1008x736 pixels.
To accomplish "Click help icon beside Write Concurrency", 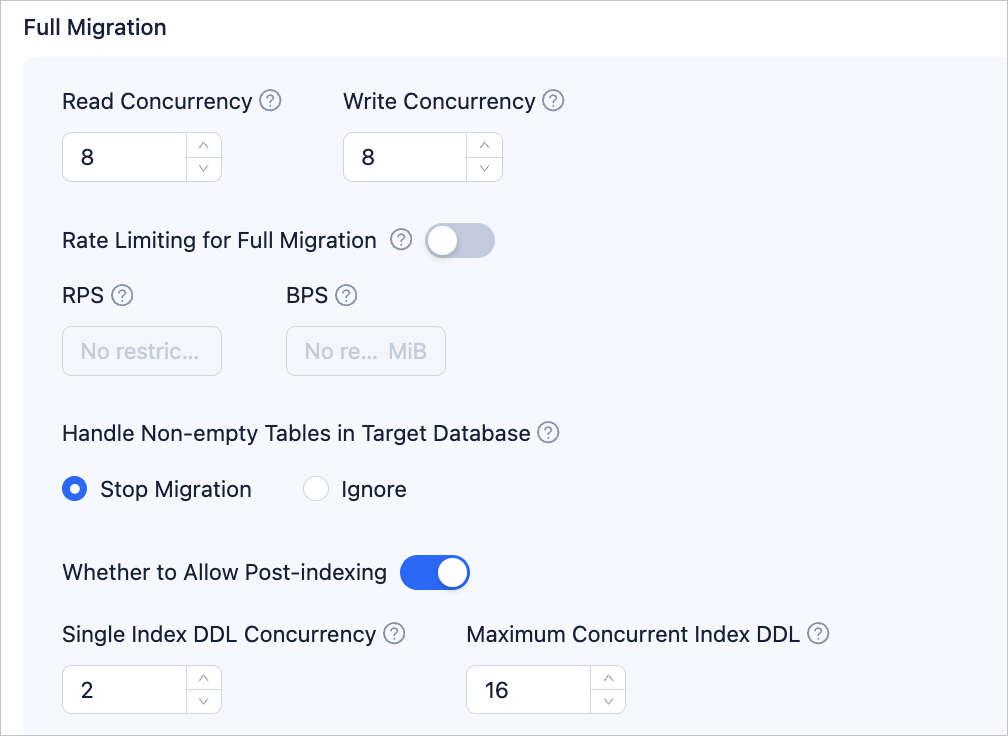I will click(553, 101).
